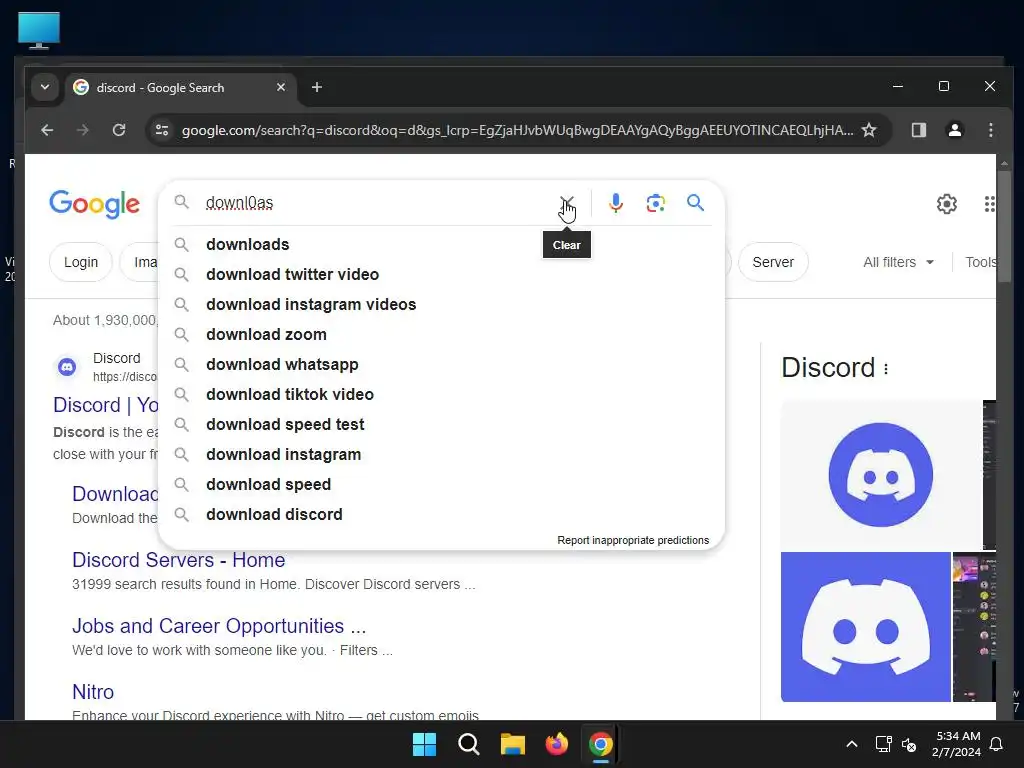
Task: Select suggestion "download speed test"
Action: (x=441, y=424)
